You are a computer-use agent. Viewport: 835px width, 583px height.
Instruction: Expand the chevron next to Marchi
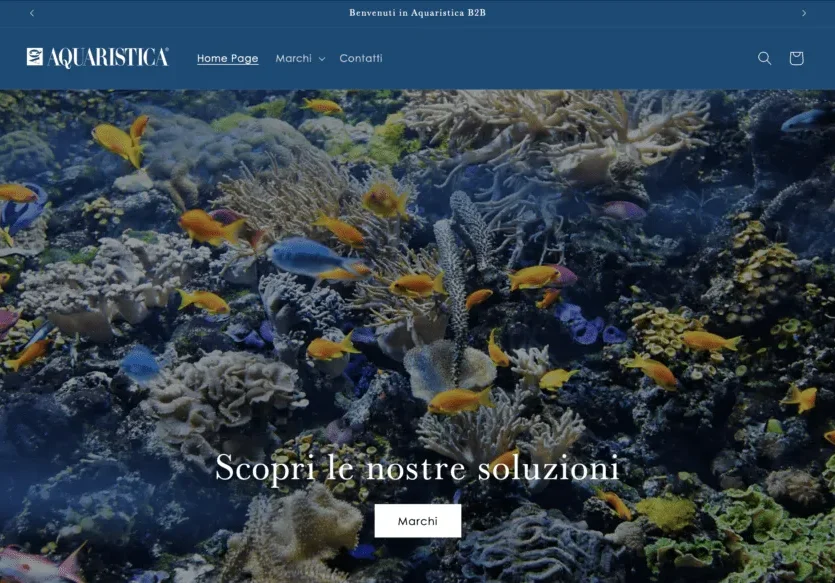(322, 59)
